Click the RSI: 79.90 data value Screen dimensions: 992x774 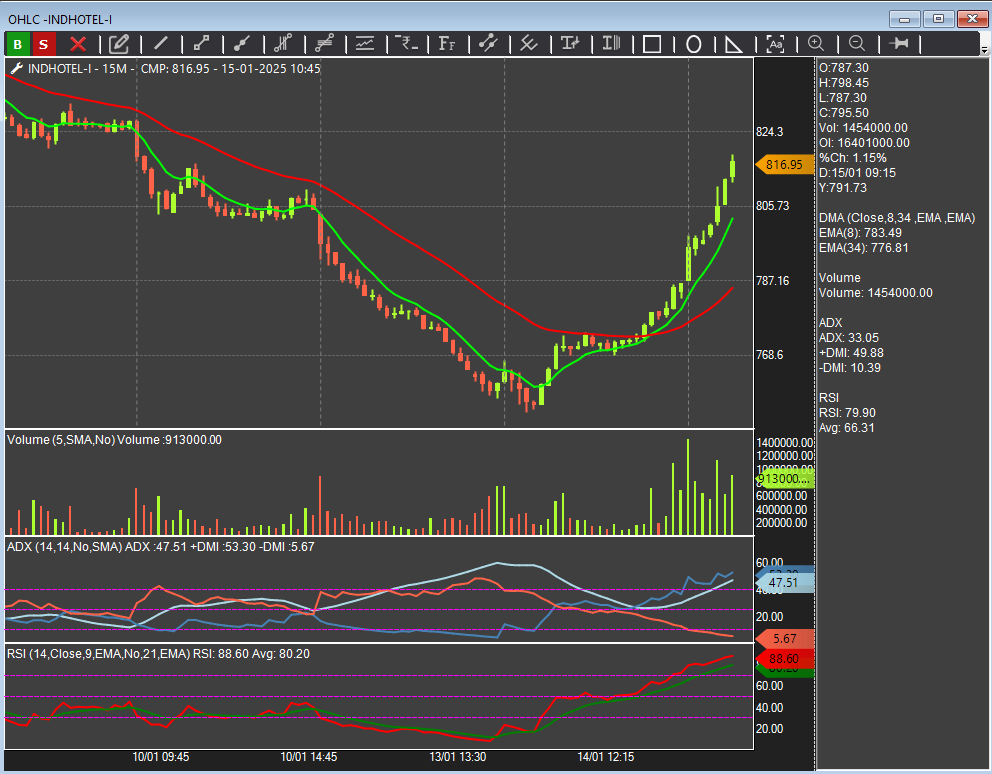[x=847, y=413]
